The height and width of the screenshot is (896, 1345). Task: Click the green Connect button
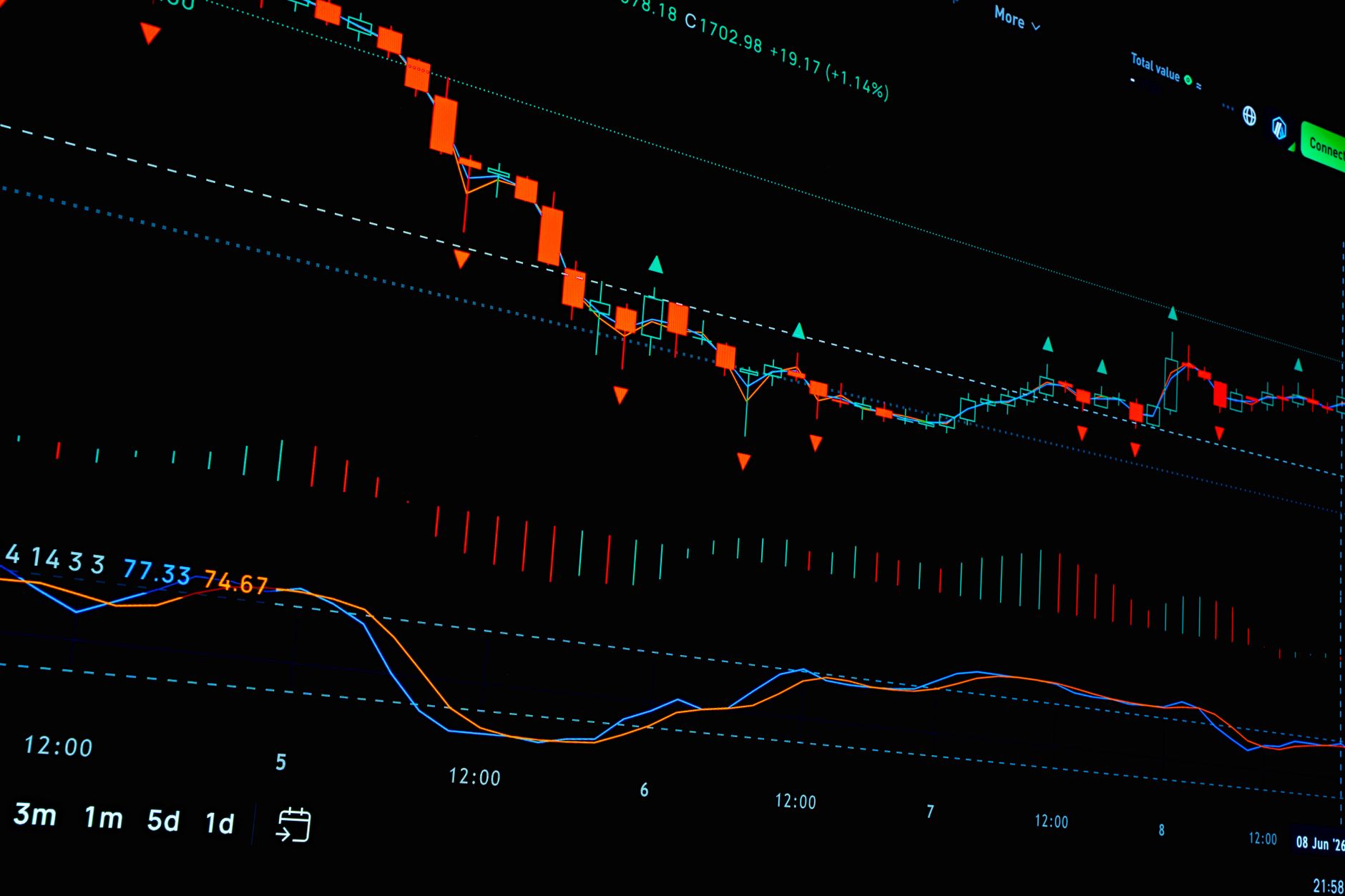point(1324,147)
